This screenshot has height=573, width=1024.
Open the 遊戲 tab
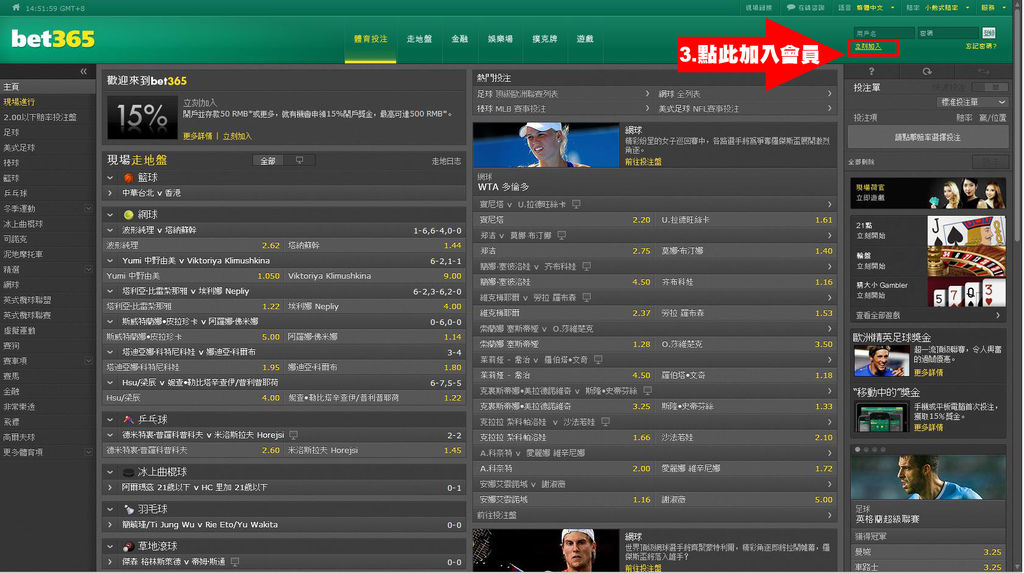[585, 39]
